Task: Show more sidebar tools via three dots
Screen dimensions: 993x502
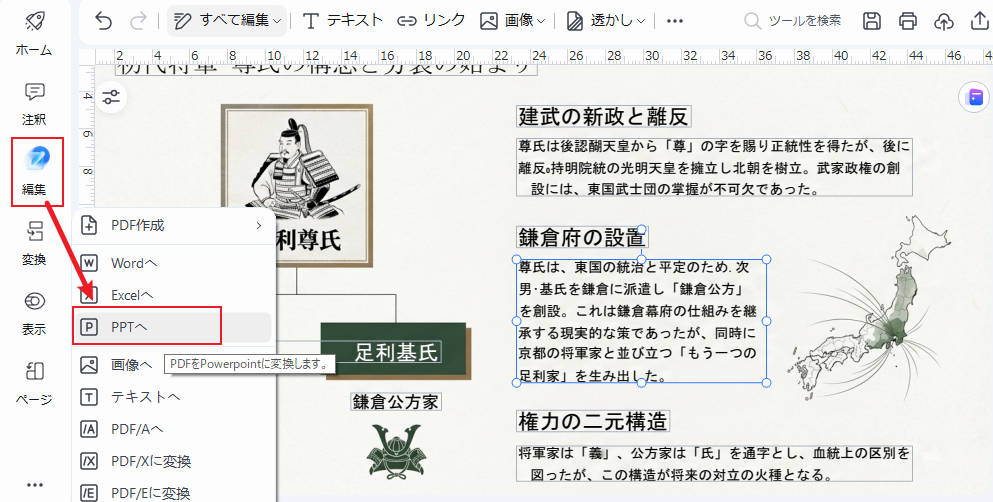Action: (x=35, y=485)
